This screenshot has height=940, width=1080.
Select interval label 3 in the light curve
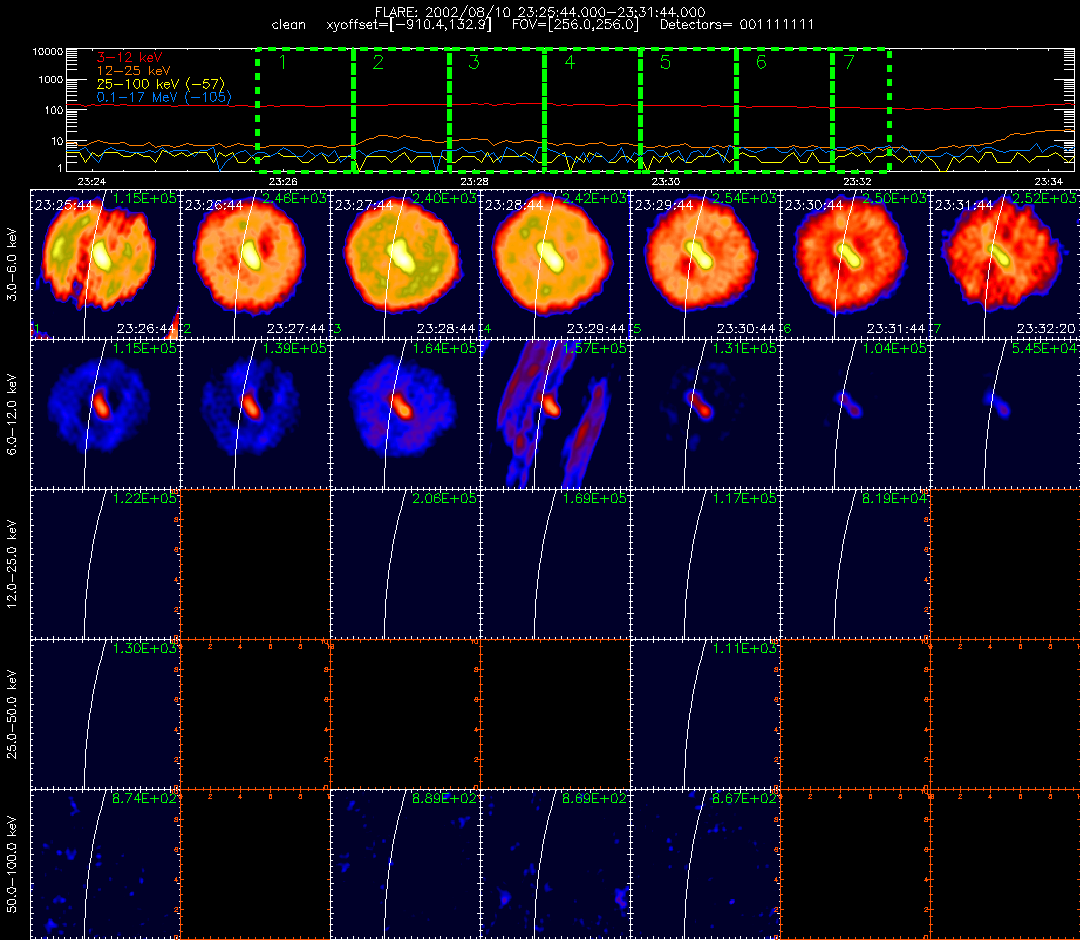pos(473,62)
